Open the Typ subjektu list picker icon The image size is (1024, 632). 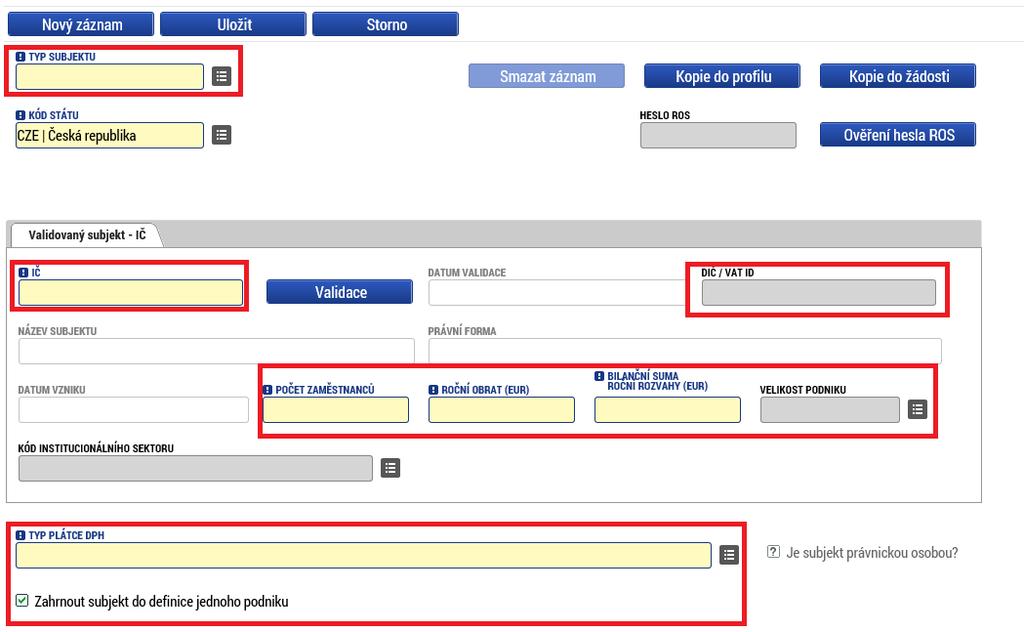click(x=221, y=76)
